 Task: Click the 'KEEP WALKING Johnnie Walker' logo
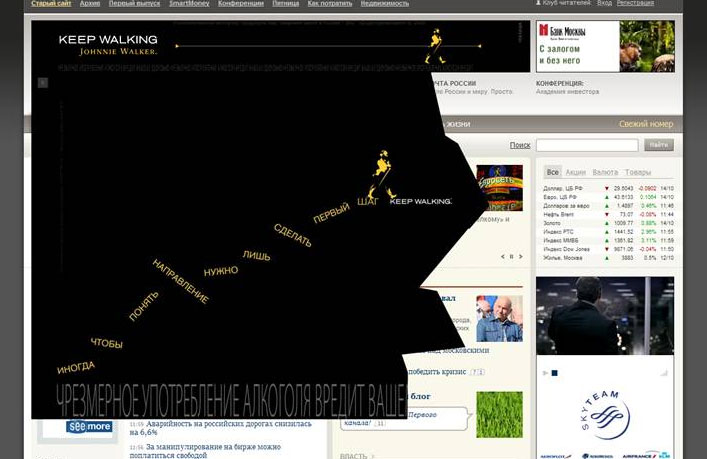point(108,45)
